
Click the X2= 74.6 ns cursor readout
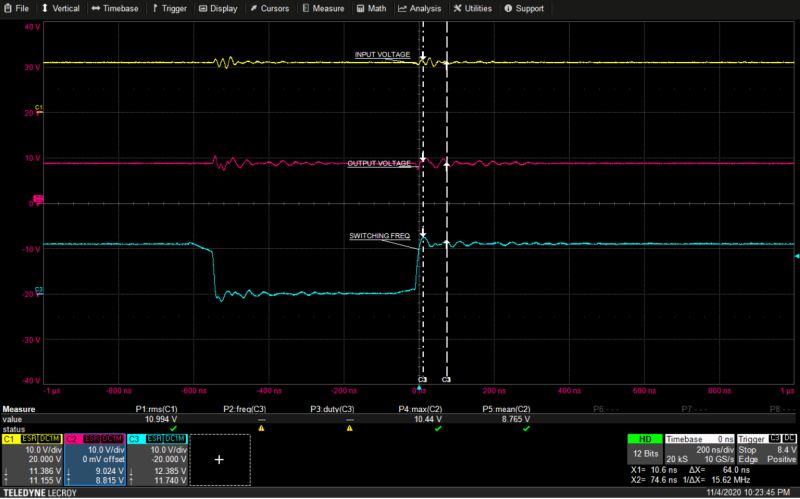click(654, 480)
